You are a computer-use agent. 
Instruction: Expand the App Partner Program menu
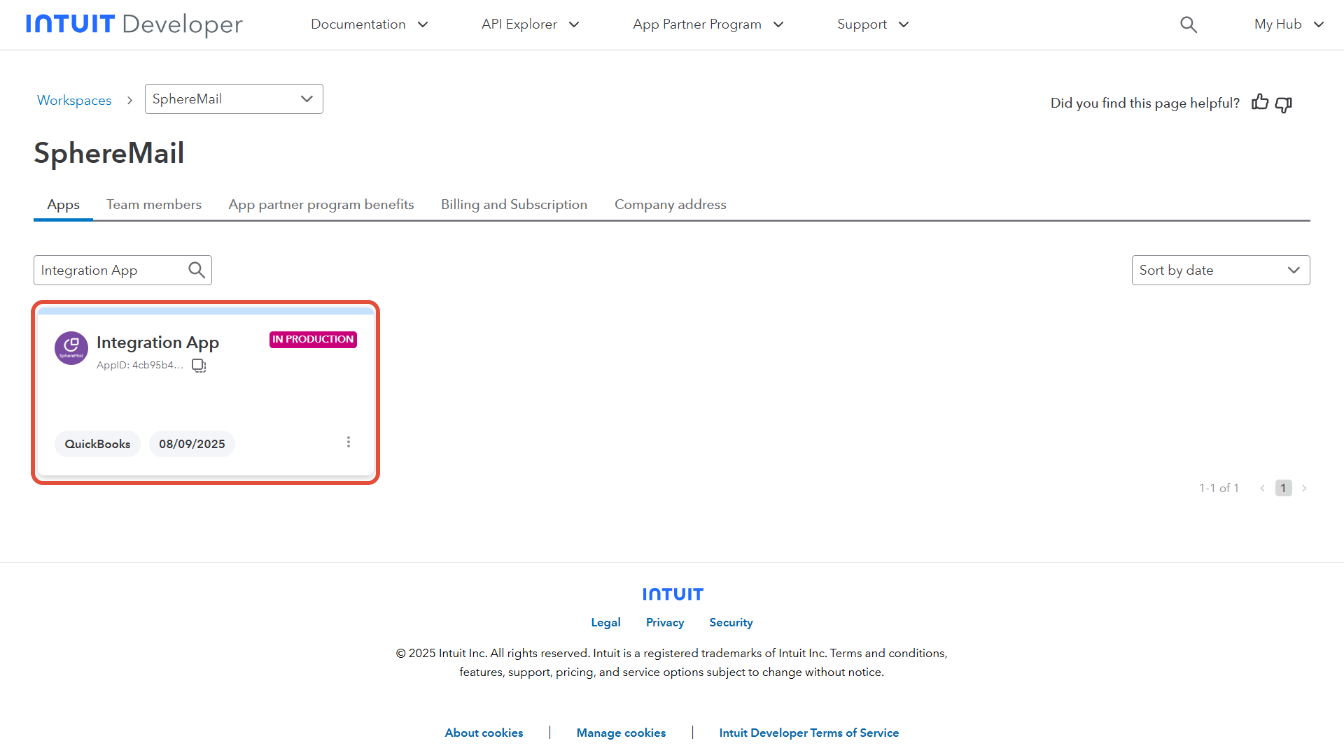(708, 24)
